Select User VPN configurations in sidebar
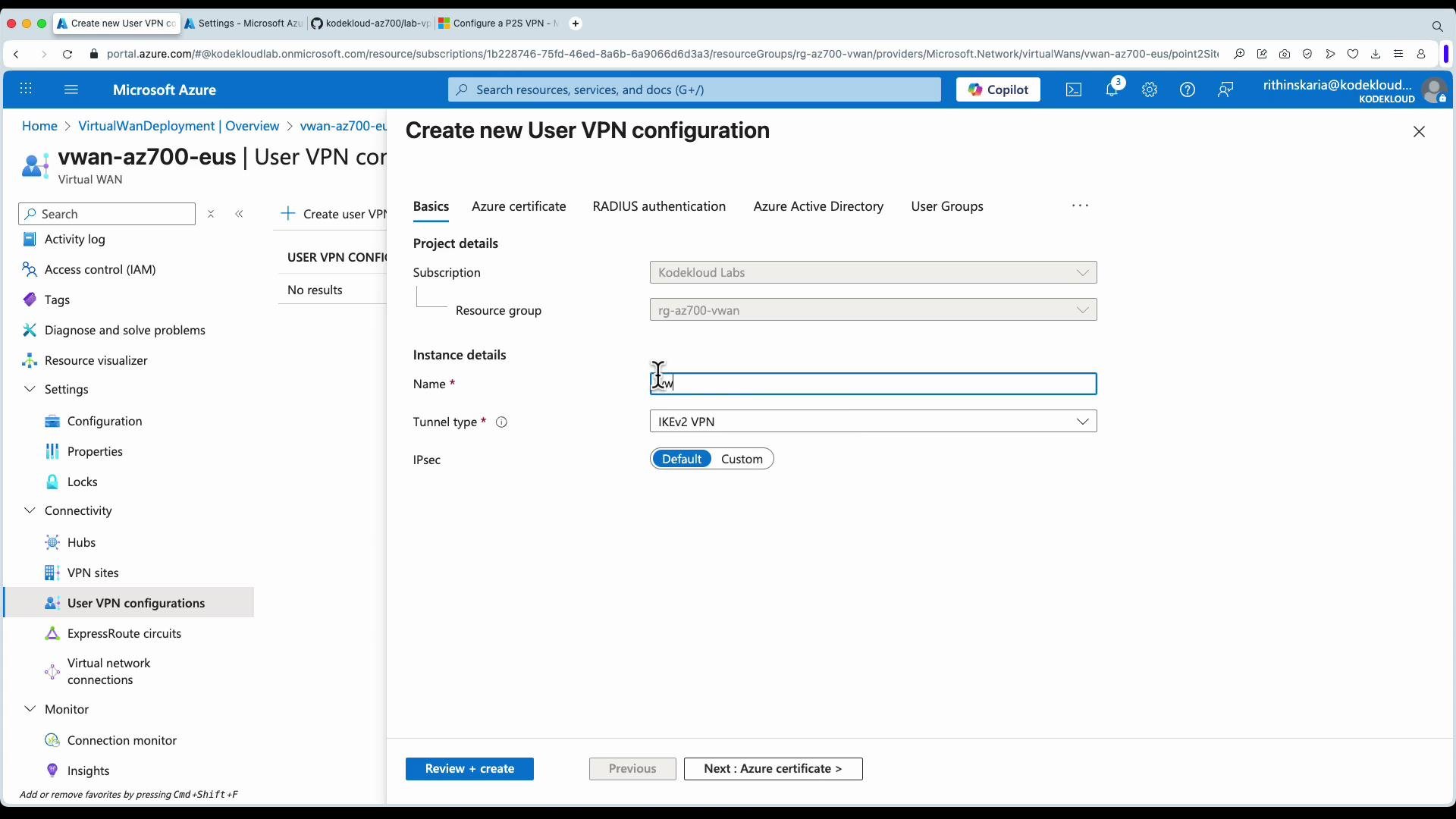The height and width of the screenshot is (819, 1456). 129,603
